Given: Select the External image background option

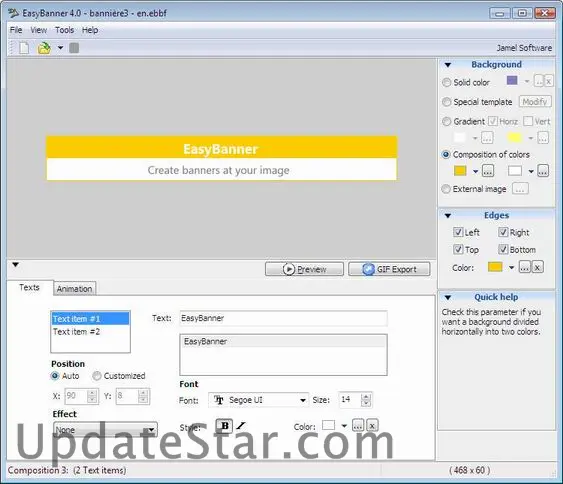Looking at the screenshot, I should click(x=446, y=189).
